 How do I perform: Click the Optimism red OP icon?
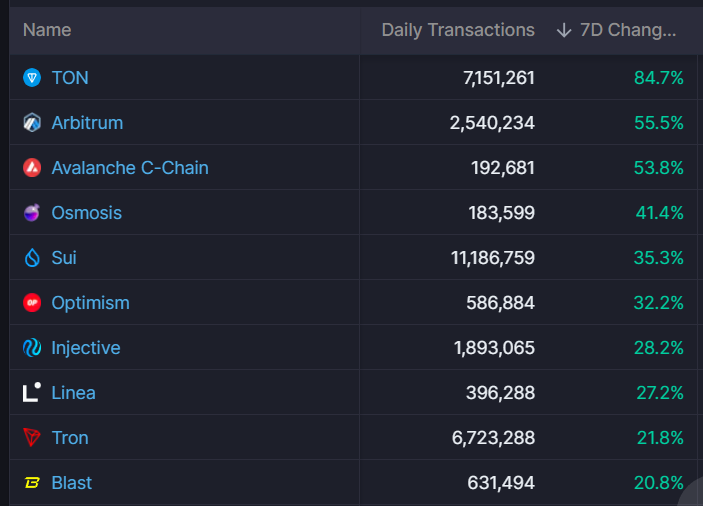coord(32,303)
